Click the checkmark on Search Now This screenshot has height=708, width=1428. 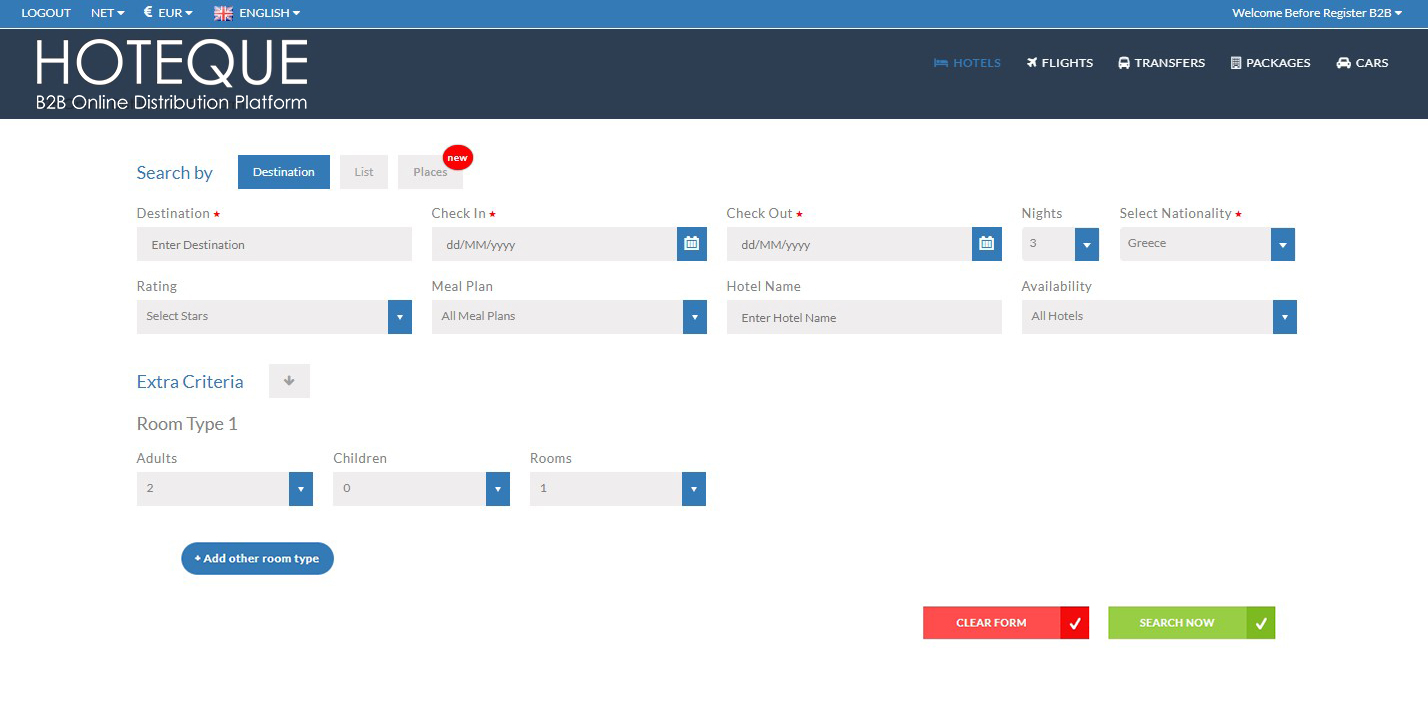click(x=1260, y=623)
